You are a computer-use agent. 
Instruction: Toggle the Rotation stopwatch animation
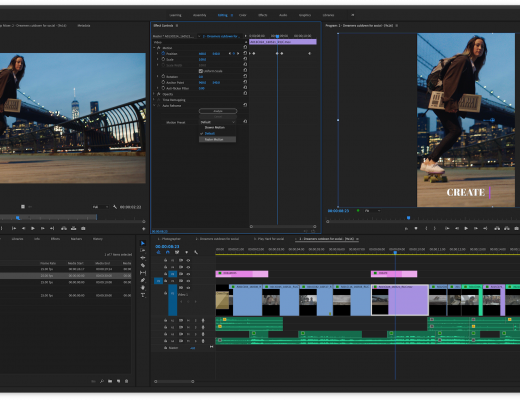click(x=163, y=76)
